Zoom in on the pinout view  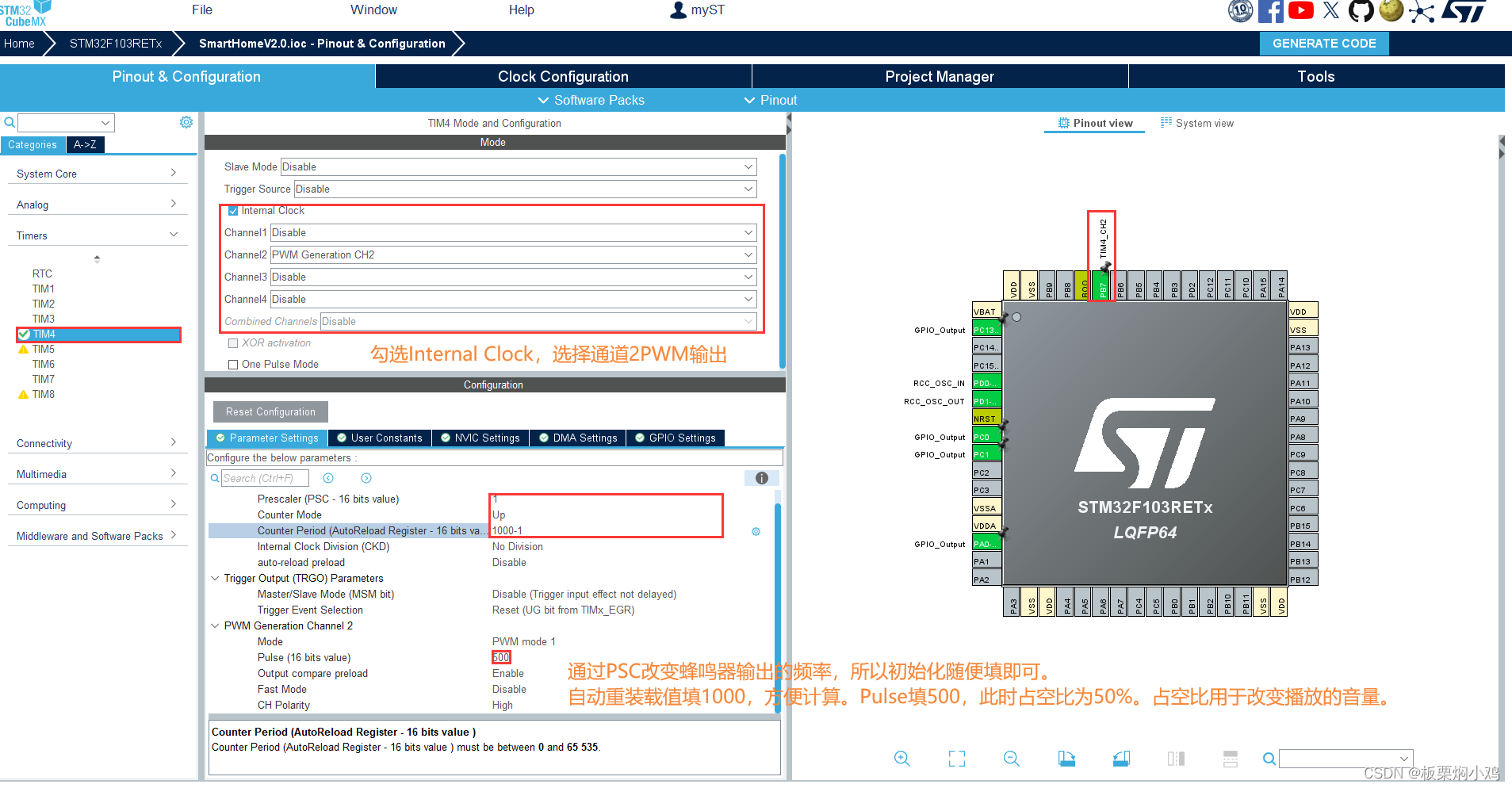pos(902,759)
